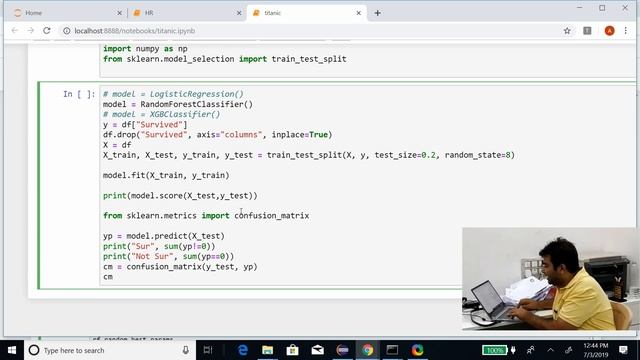This screenshot has width=640, height=360.
Task: Show hidden tray icons chevron
Action: pyautogui.click(x=550, y=350)
